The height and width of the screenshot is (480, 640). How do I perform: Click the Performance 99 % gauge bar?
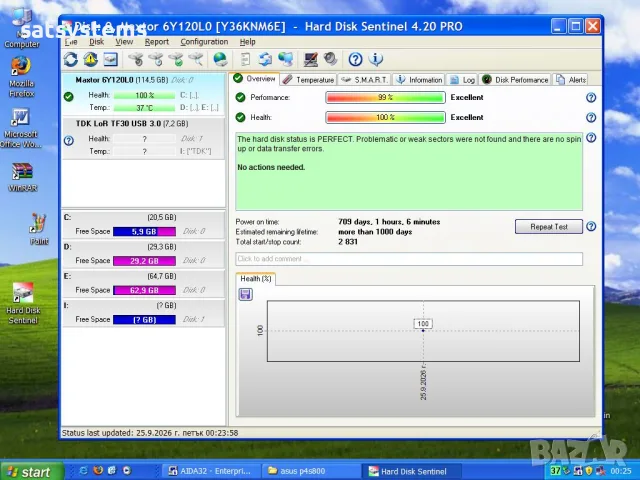pos(385,98)
